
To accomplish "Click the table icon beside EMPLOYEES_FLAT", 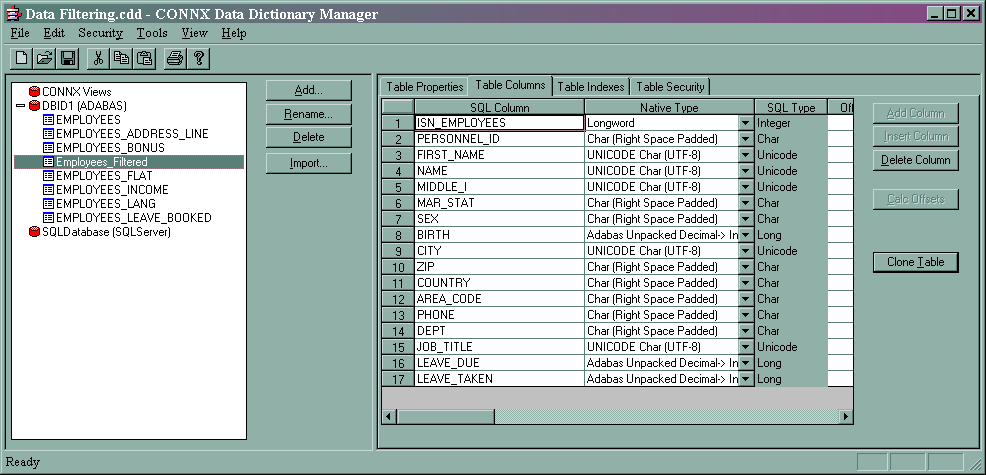I will (x=48, y=176).
